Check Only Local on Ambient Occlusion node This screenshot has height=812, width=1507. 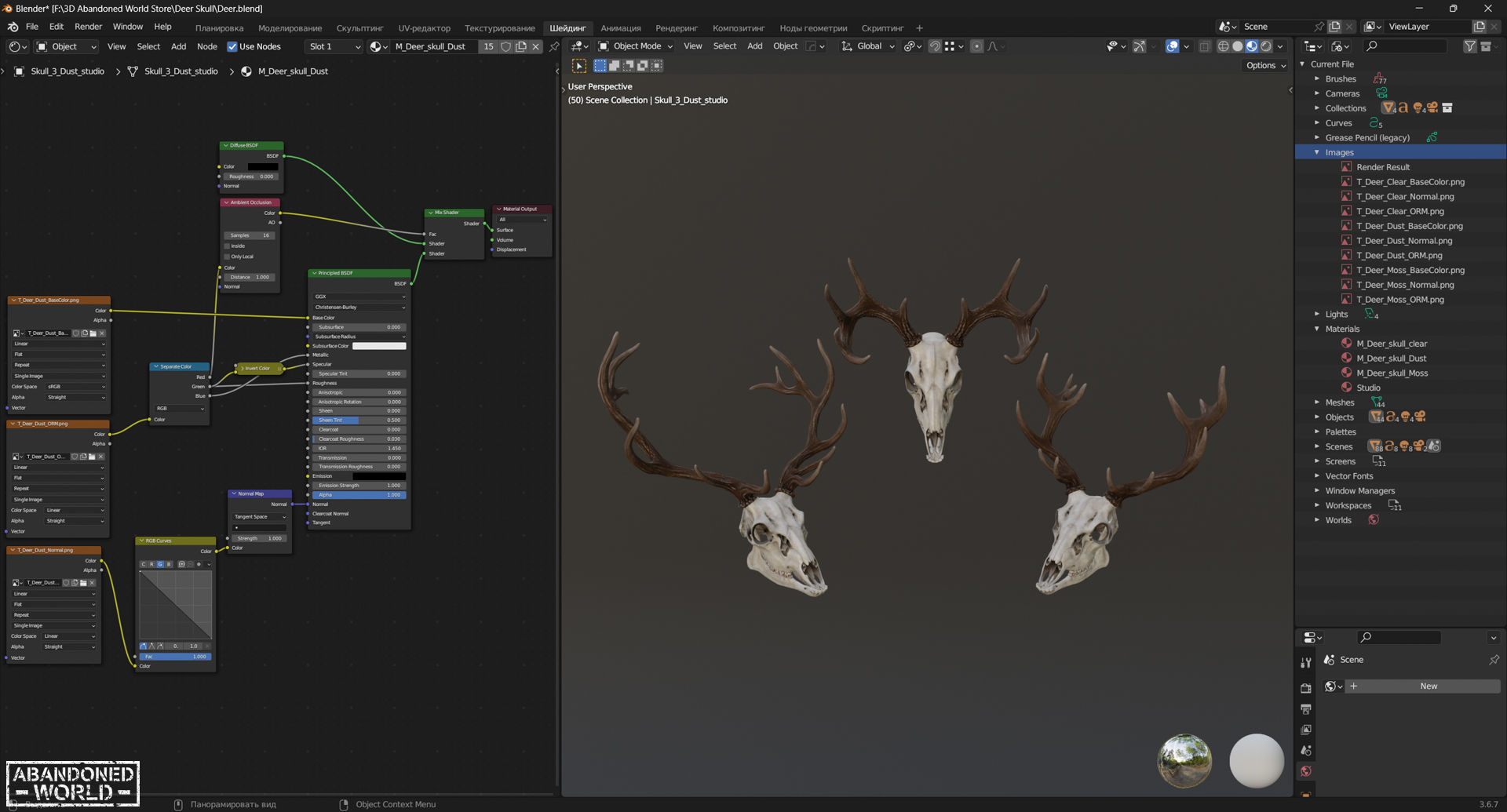228,257
